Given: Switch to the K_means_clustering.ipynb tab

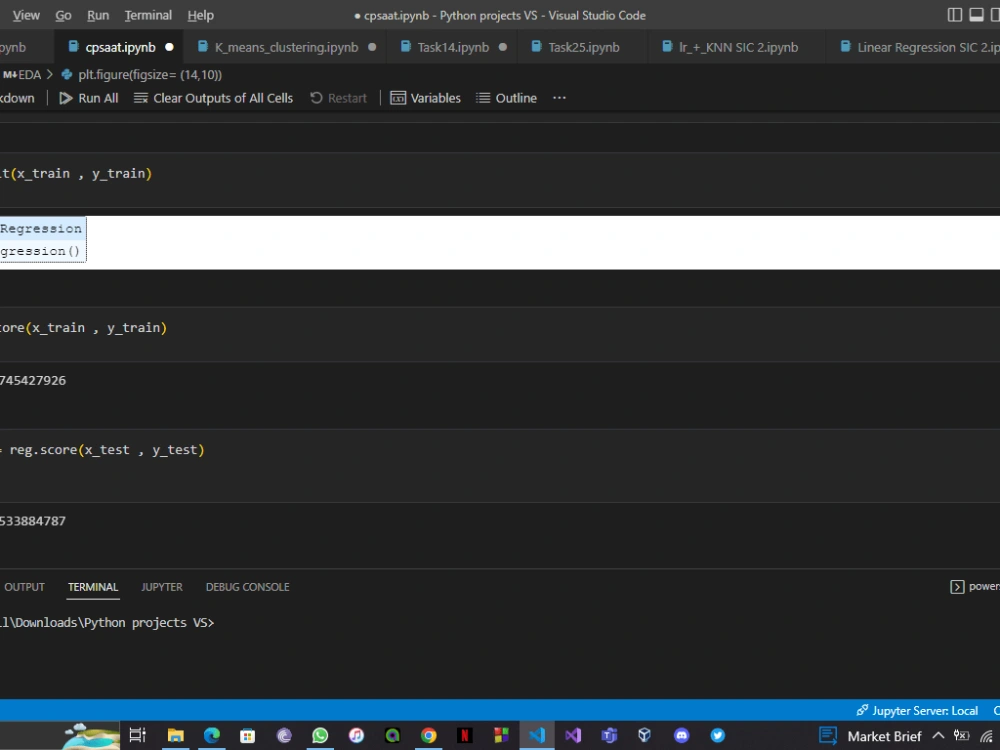Looking at the screenshot, I should tap(286, 47).
